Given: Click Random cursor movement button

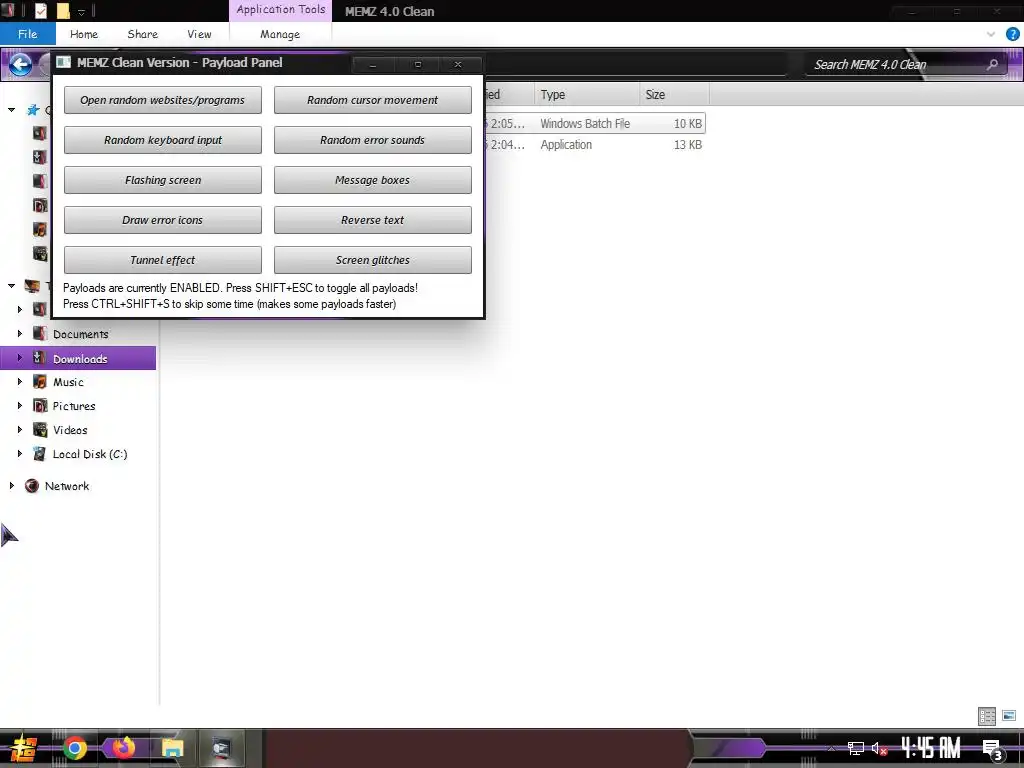Looking at the screenshot, I should [x=372, y=100].
